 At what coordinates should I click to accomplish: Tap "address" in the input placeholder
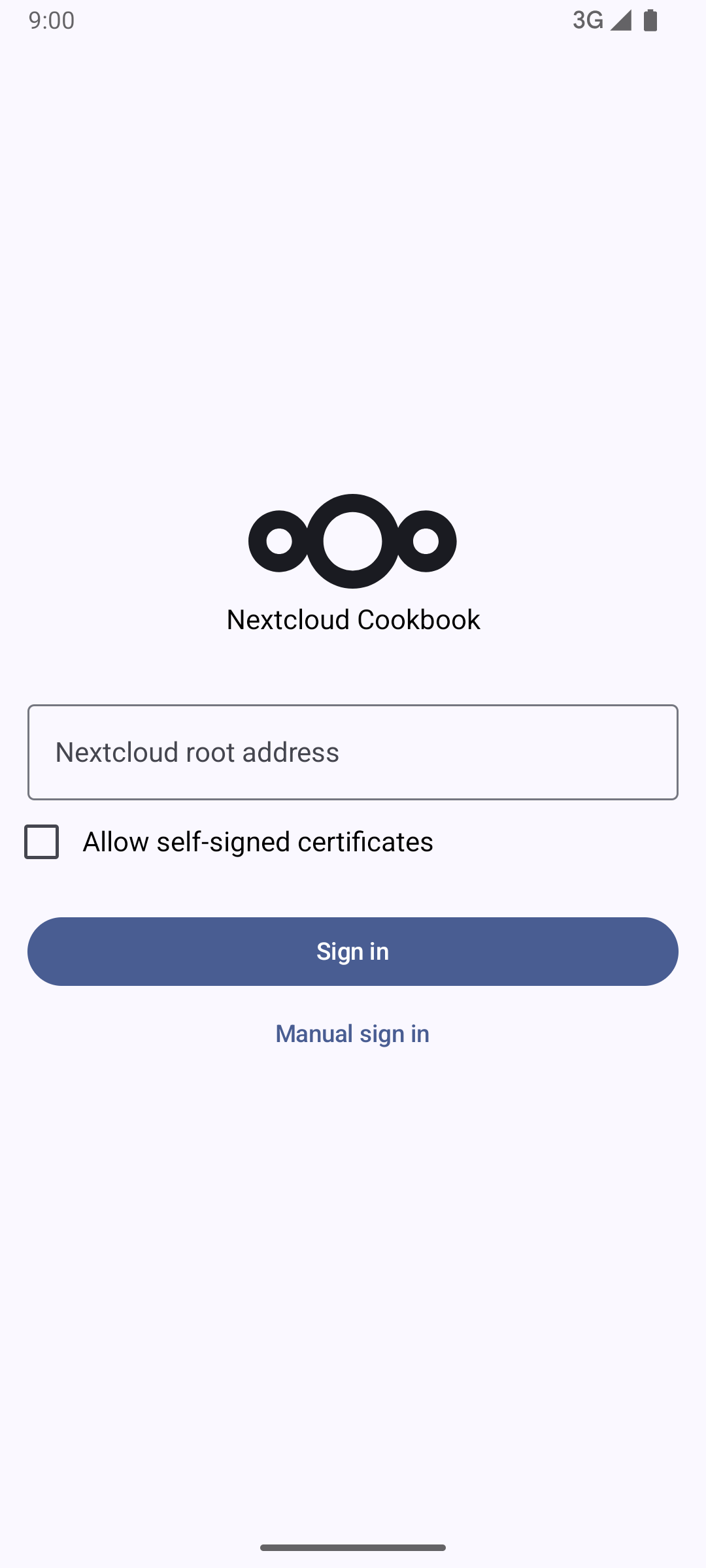[291, 752]
